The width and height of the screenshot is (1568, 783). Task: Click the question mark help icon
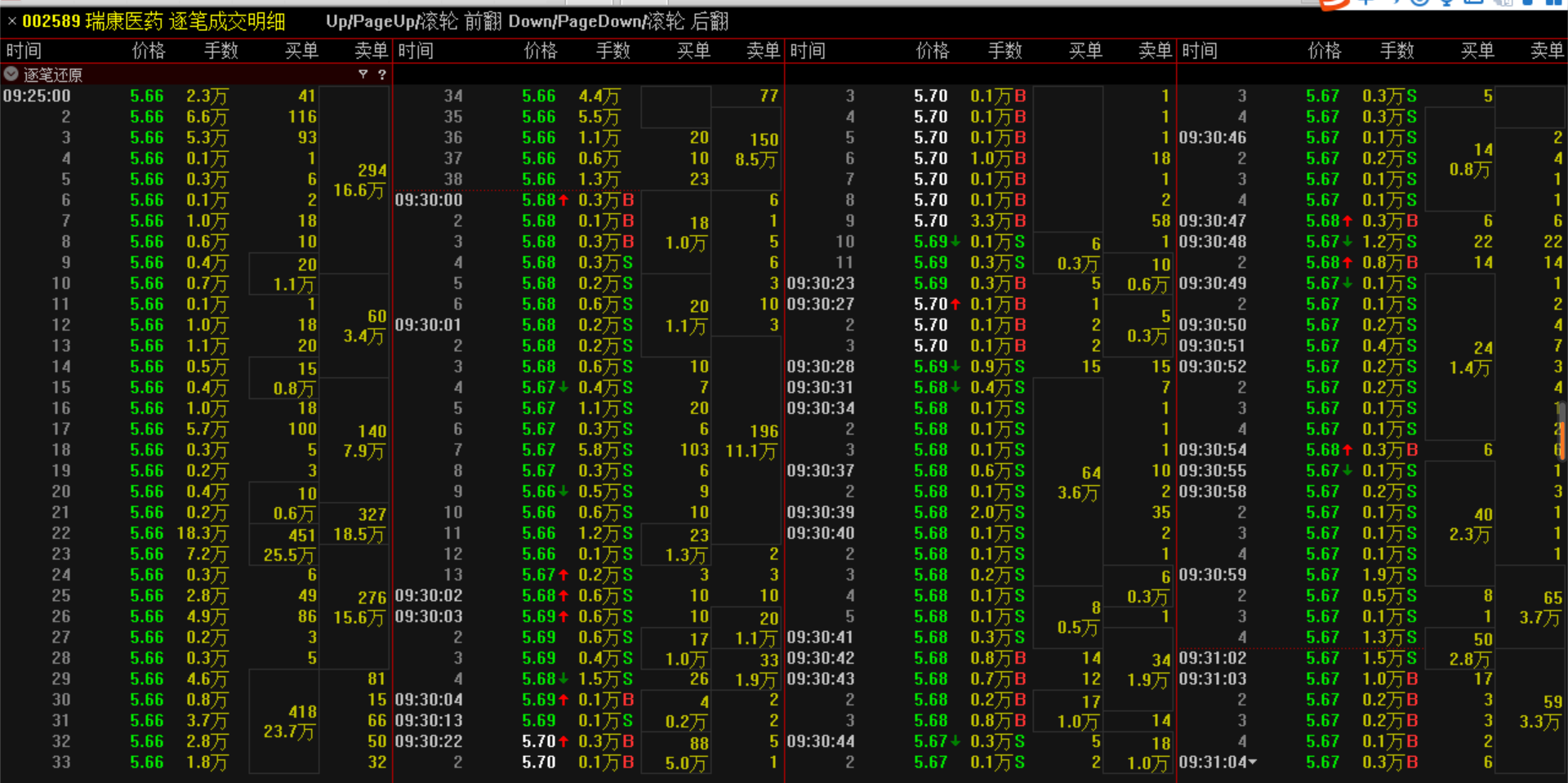pyautogui.click(x=381, y=74)
